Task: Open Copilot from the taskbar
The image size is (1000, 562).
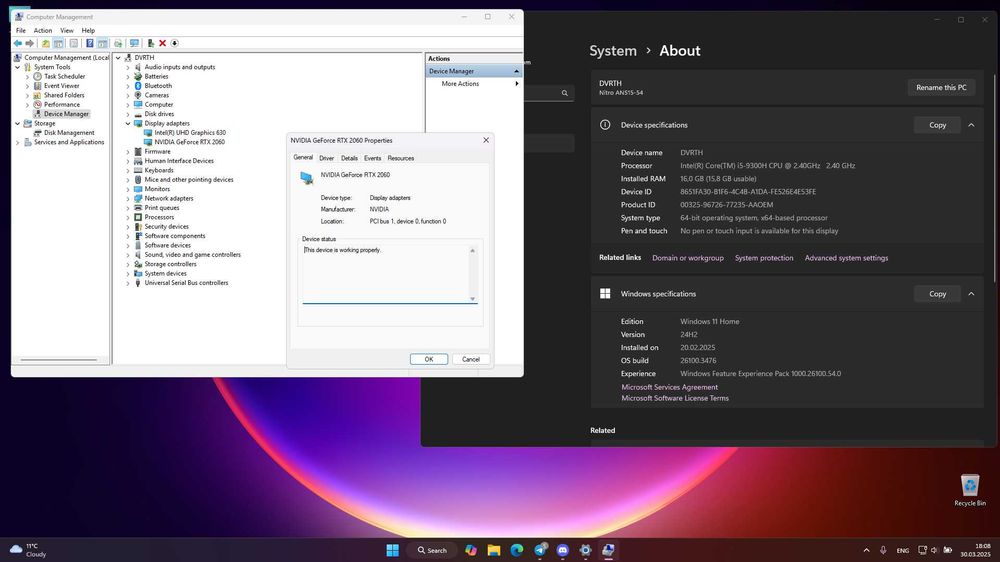Action: [471, 550]
